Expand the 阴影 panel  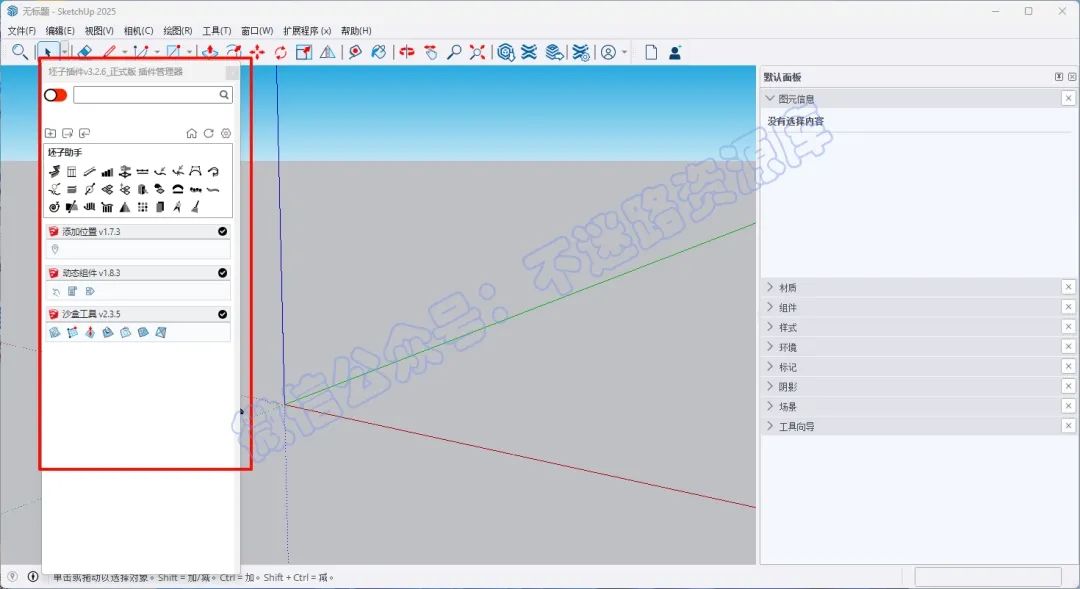[x=770, y=386]
